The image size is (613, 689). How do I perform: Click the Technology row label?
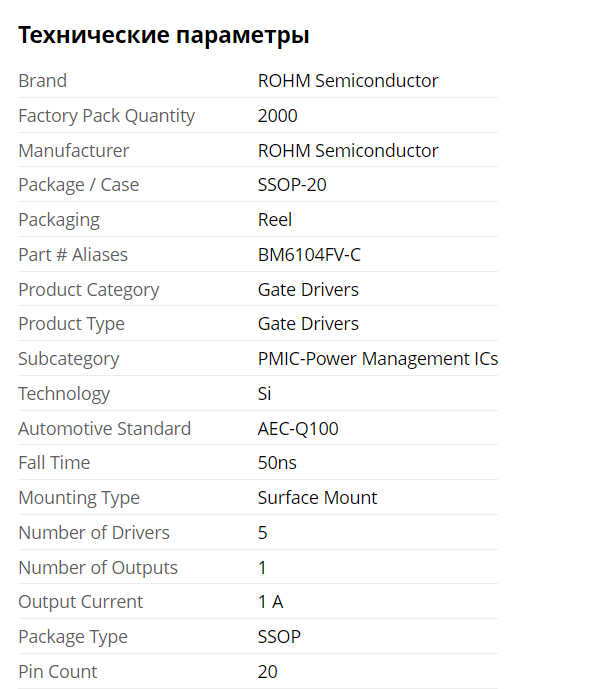point(64,394)
